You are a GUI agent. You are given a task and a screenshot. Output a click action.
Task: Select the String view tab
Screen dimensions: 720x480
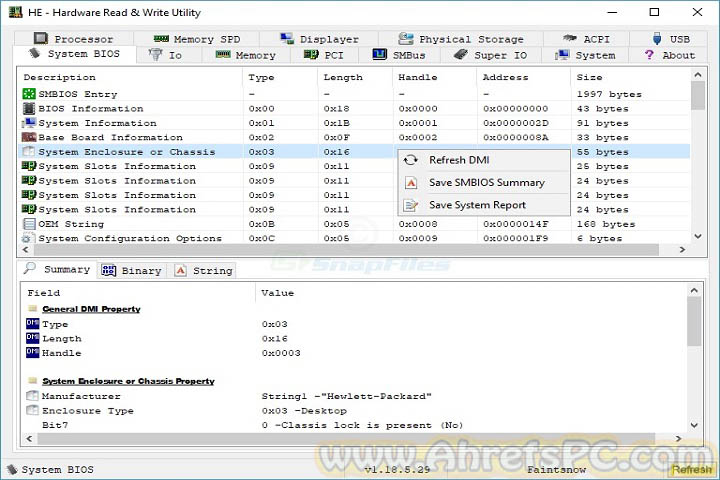coord(204,270)
